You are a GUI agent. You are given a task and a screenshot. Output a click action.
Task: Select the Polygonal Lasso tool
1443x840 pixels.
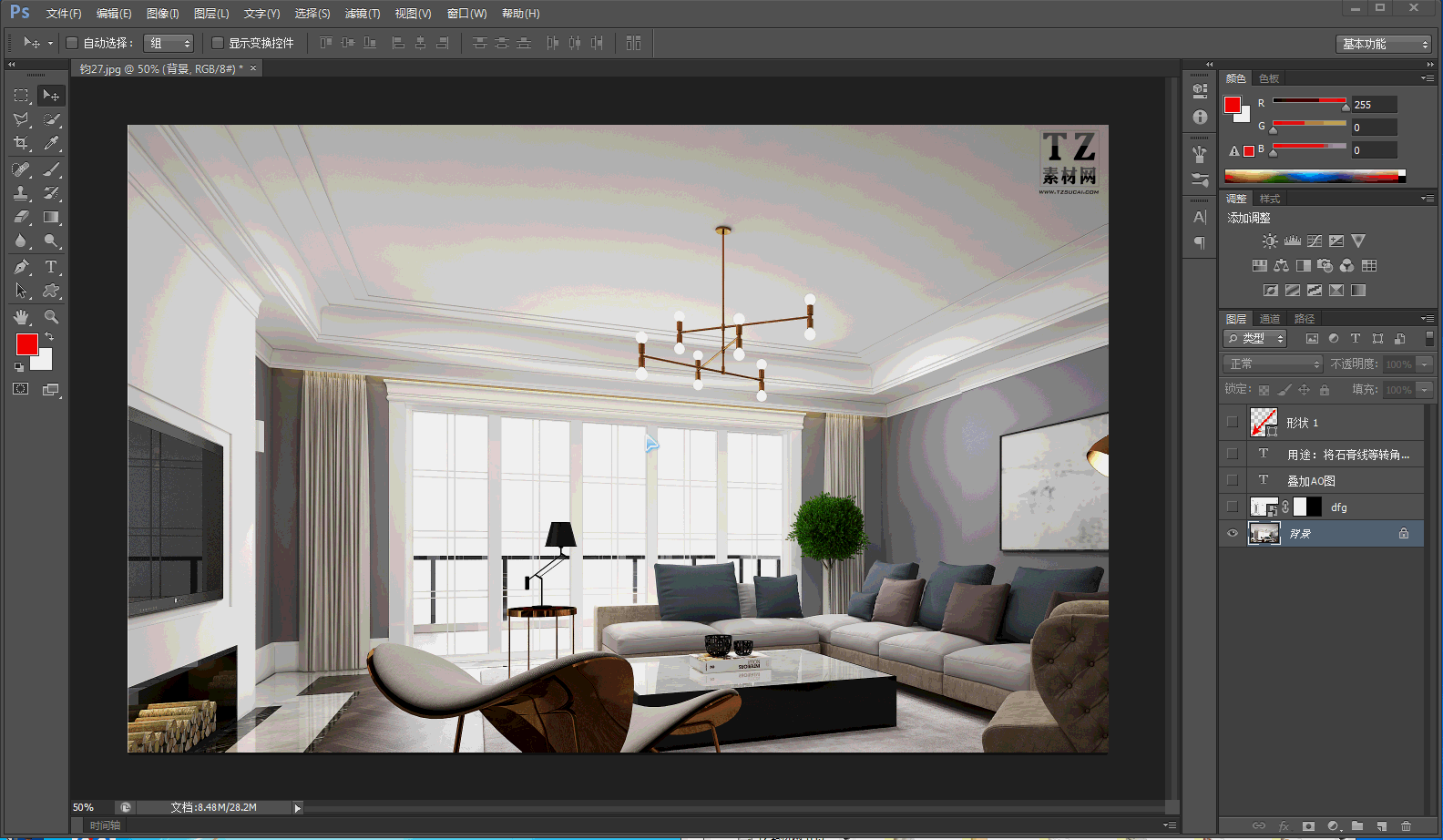tap(21, 119)
